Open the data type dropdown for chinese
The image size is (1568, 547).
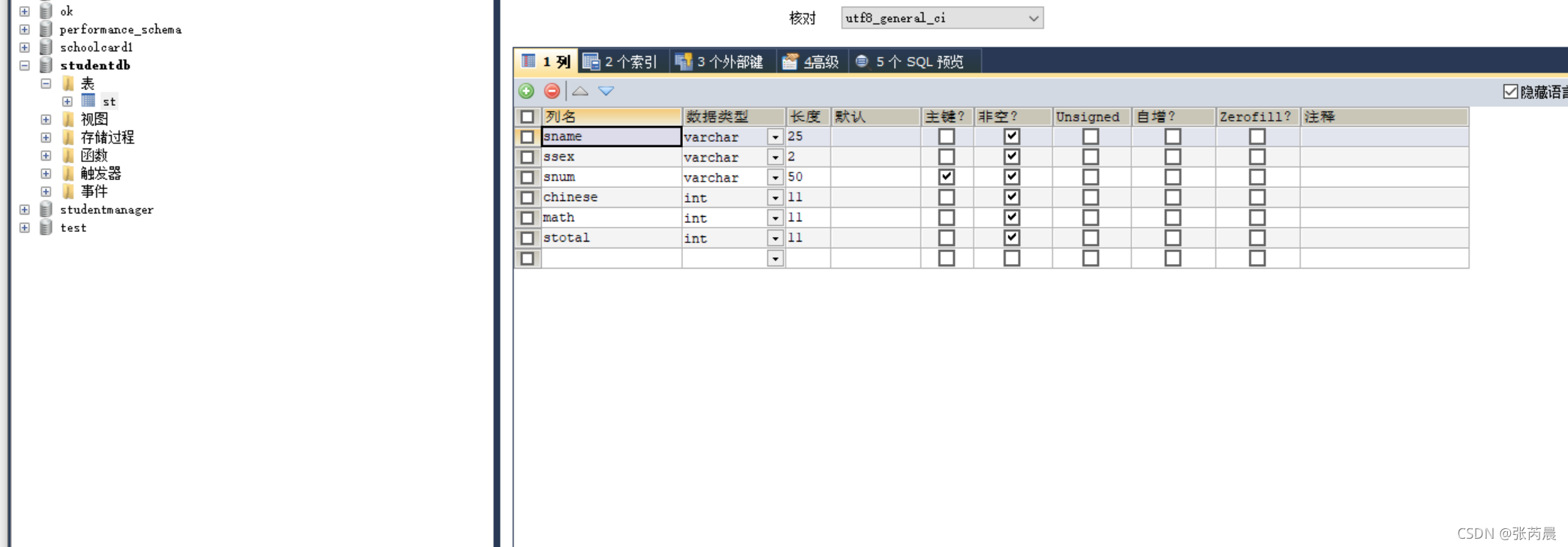coord(775,198)
